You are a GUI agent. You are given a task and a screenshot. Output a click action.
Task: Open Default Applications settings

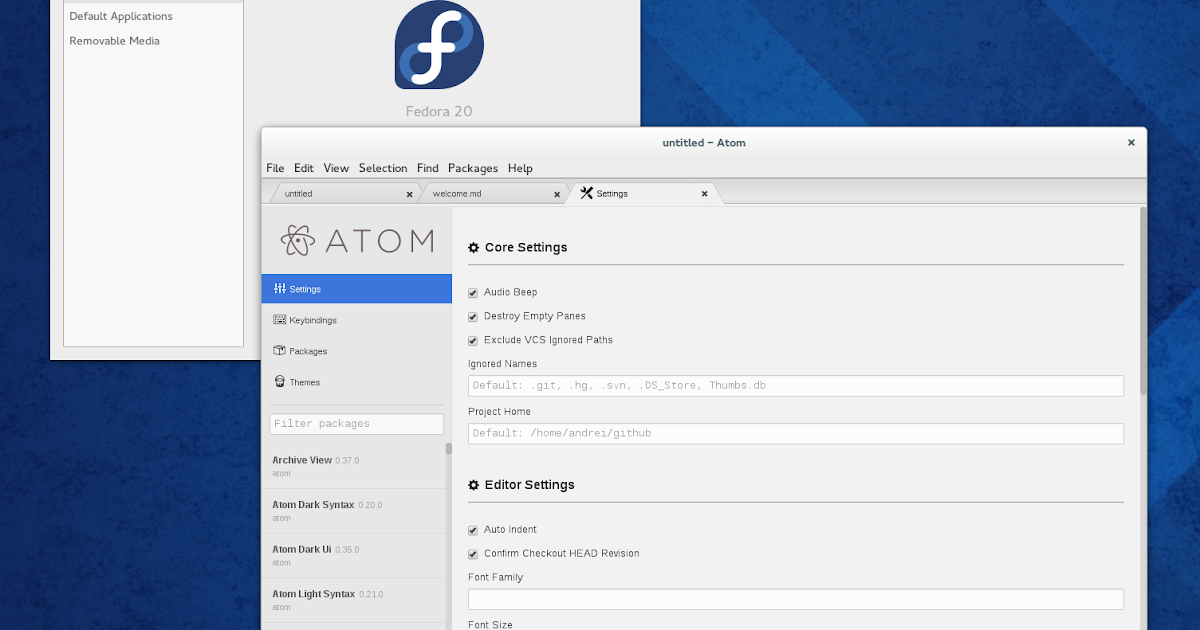[119, 16]
